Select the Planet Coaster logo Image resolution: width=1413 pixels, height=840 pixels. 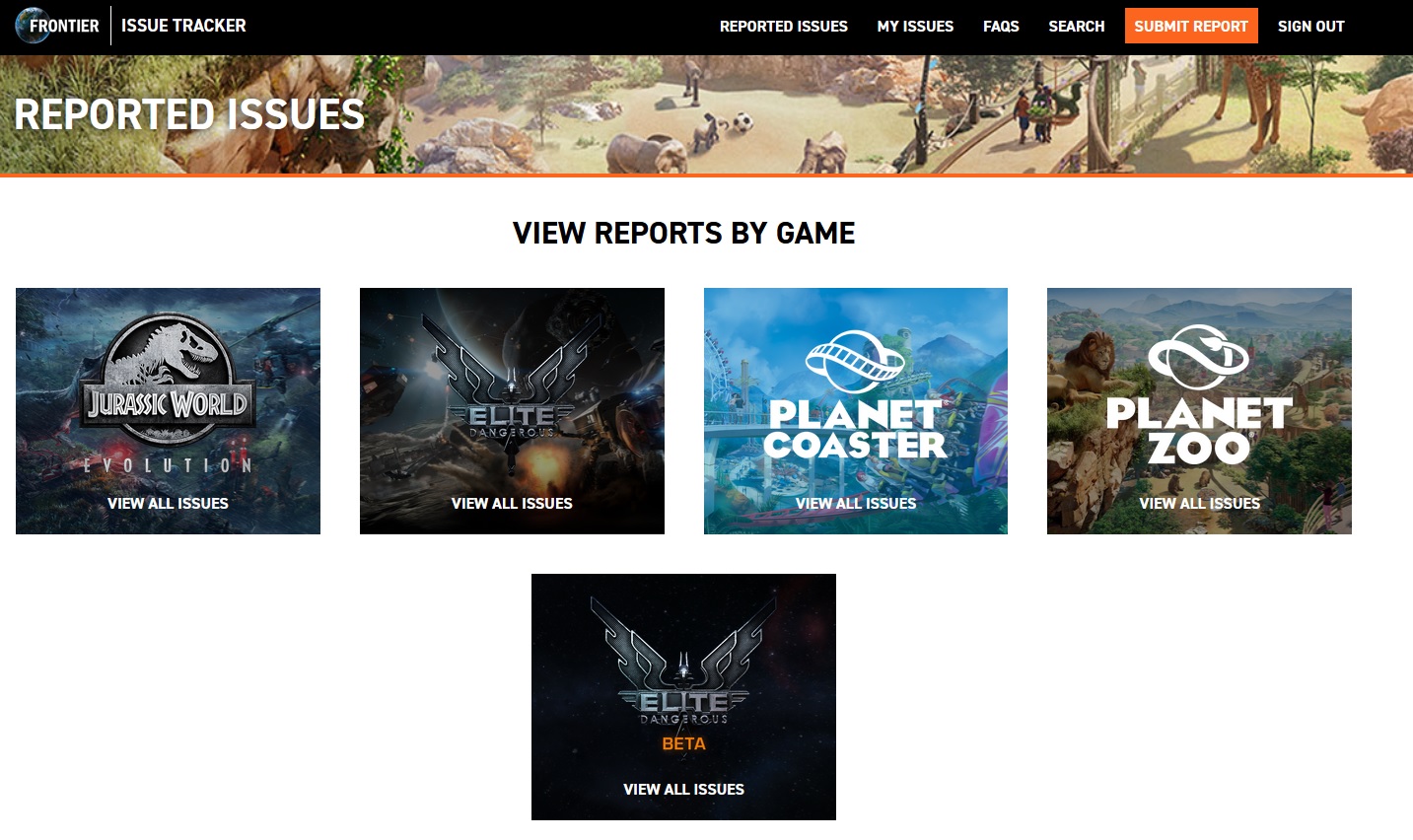tap(855, 396)
